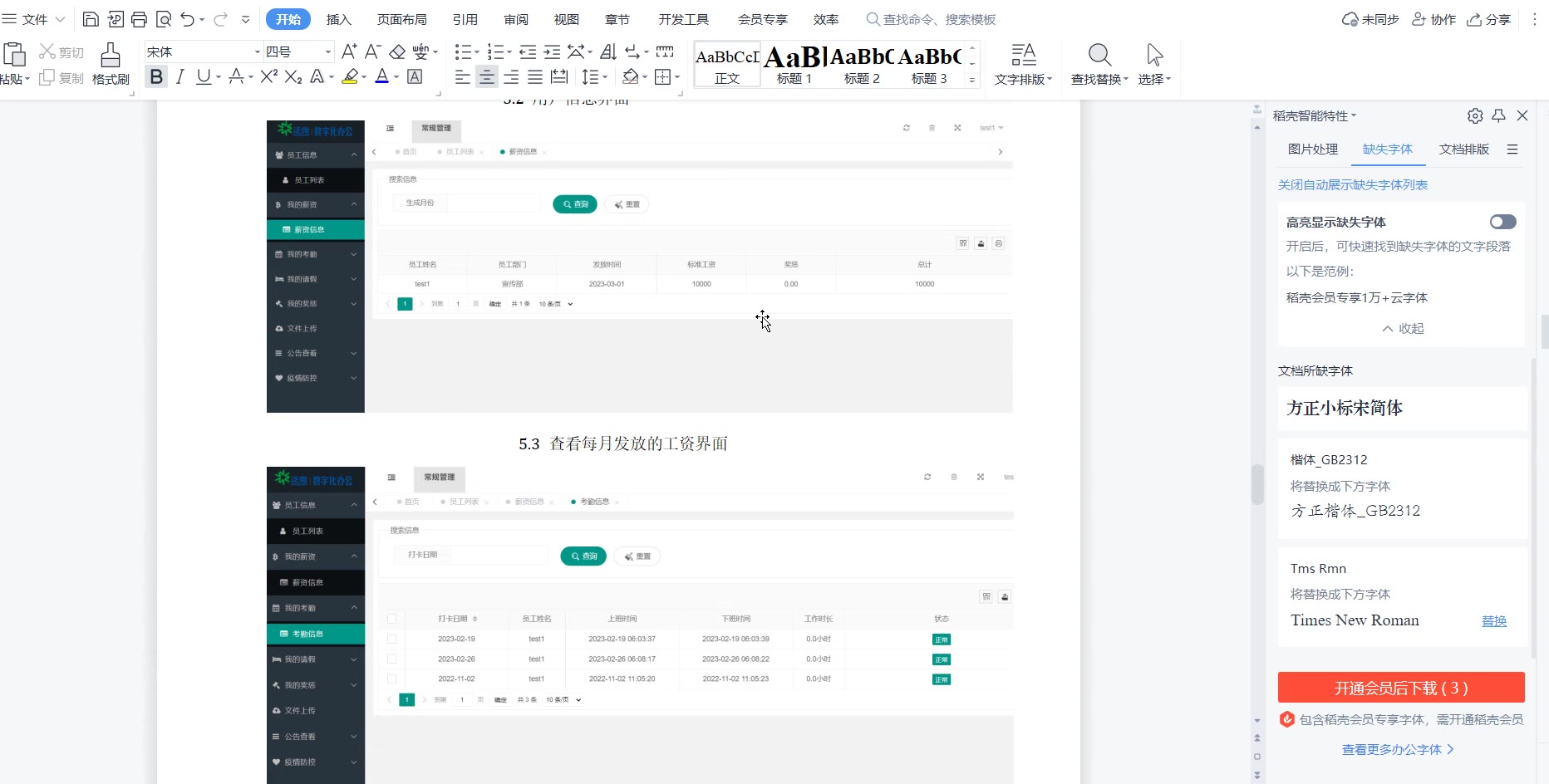Click the font color A swatch
The width and height of the screenshot is (1549, 784).
381,77
